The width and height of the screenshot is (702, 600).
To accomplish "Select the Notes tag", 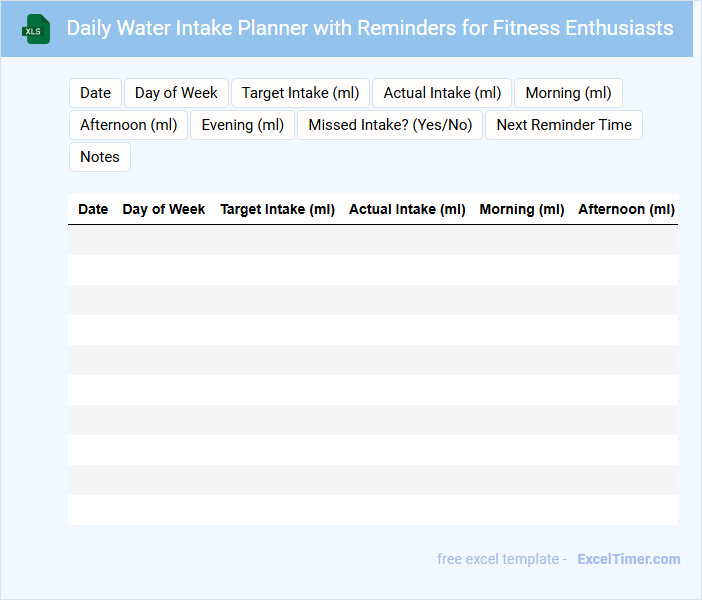I will [99, 157].
